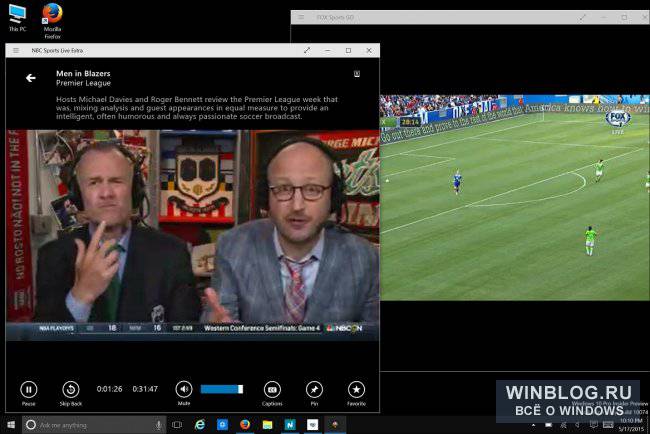Image resolution: width=650 pixels, height=434 pixels.
Task: Click the FOX soccer live video
Action: pyautogui.click(x=515, y=198)
